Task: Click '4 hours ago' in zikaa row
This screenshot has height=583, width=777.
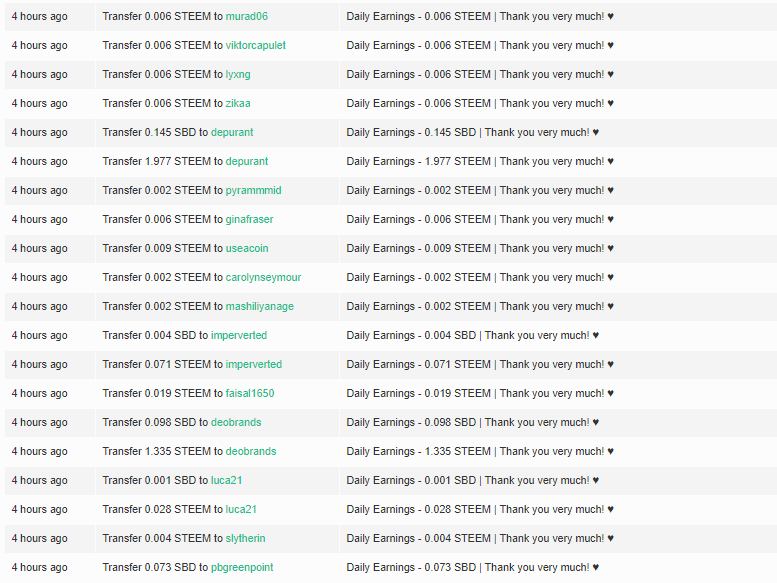Action: click(40, 104)
